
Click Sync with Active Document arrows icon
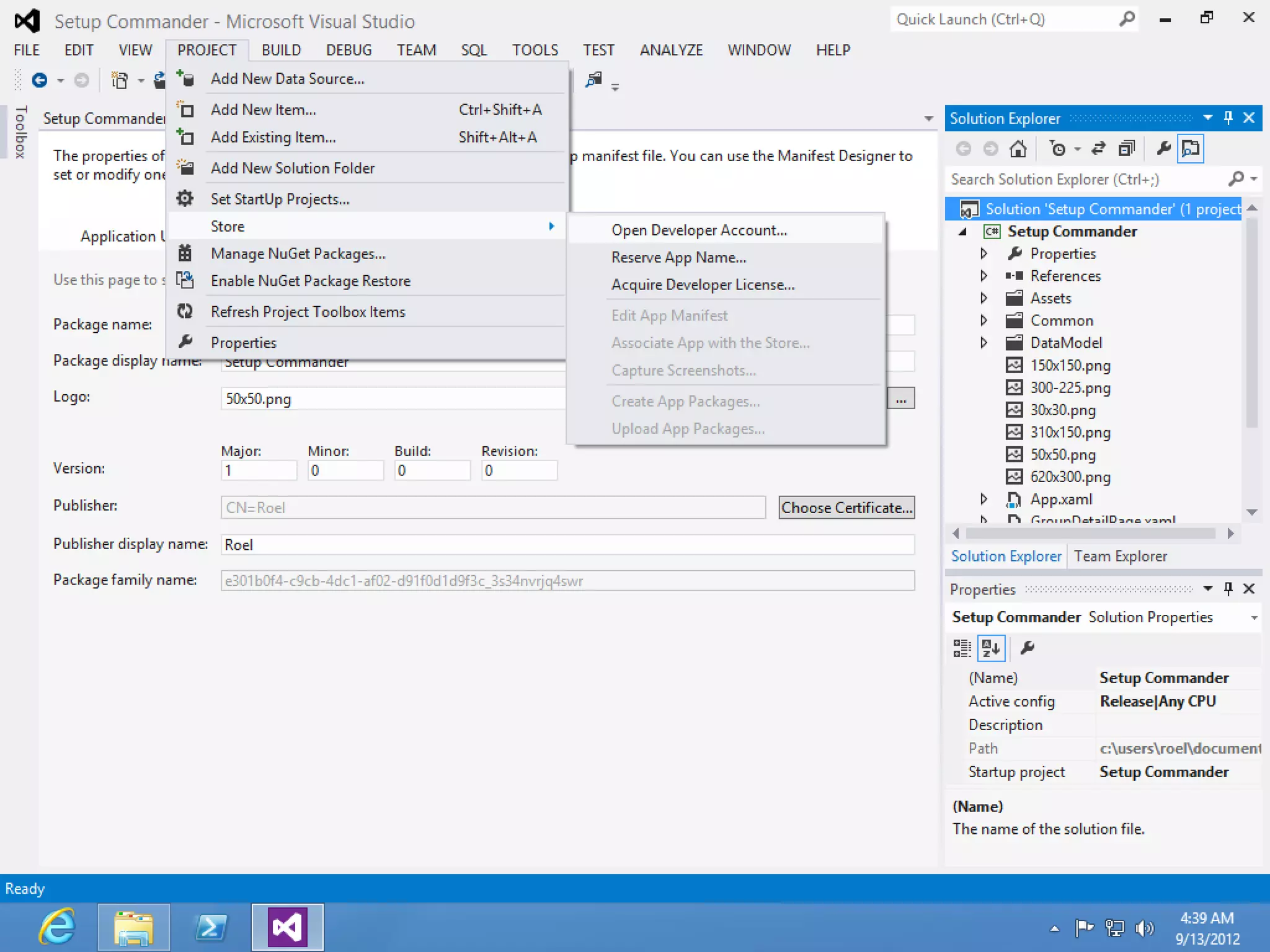click(x=1098, y=149)
